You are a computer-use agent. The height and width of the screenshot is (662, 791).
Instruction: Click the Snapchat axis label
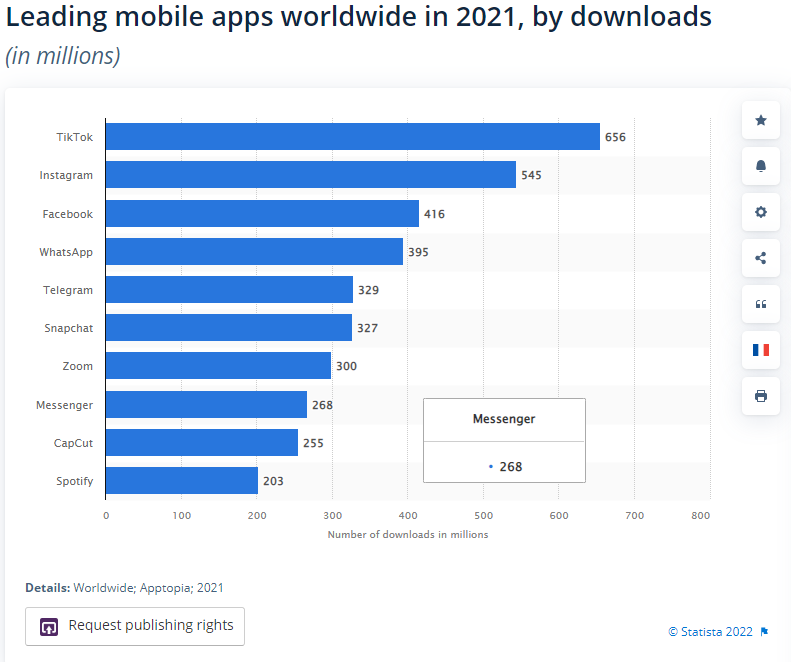69,328
